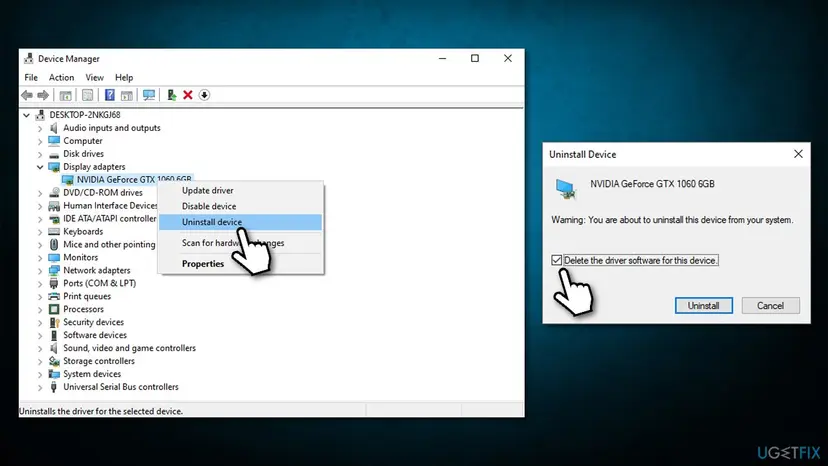Click the Ports (COM & LPT) icon
This screenshot has height=466, width=828.
coord(54,283)
